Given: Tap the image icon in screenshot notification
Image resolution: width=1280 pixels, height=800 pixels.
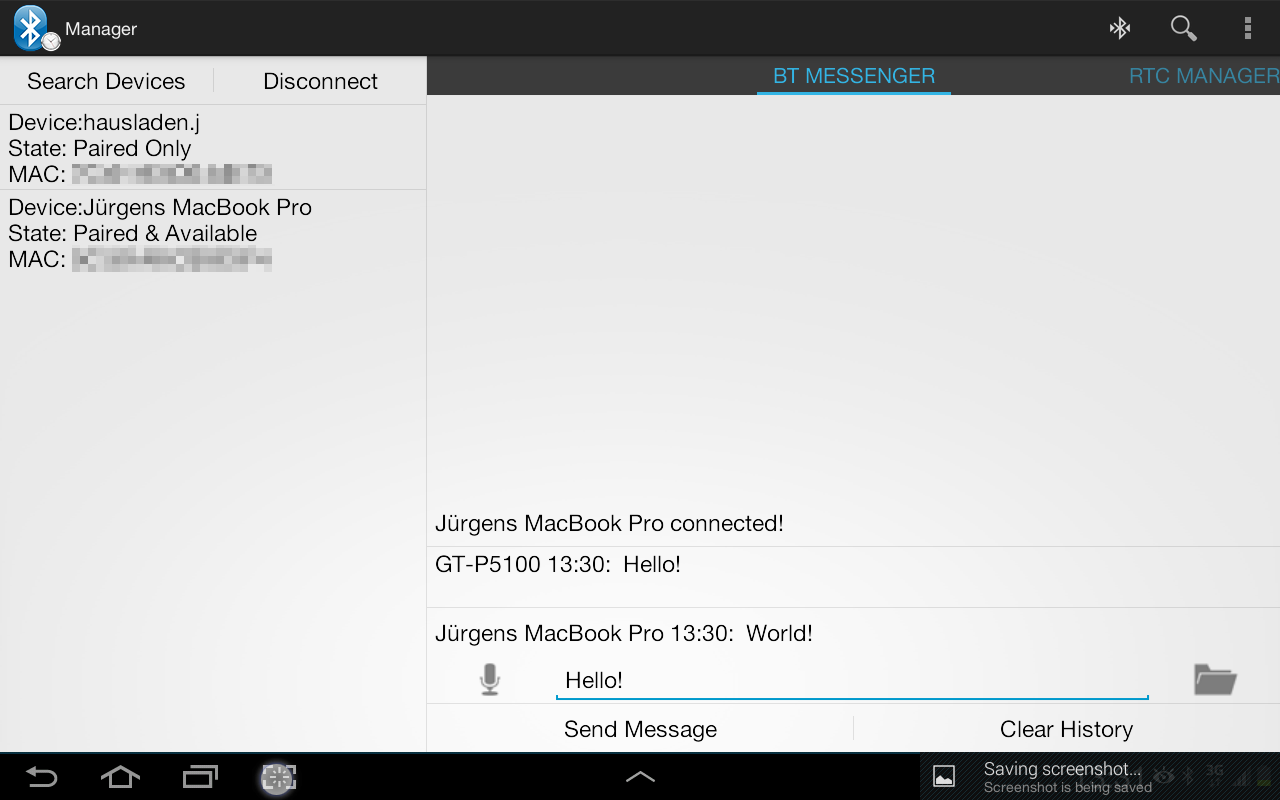Looking at the screenshot, I should pos(944,777).
